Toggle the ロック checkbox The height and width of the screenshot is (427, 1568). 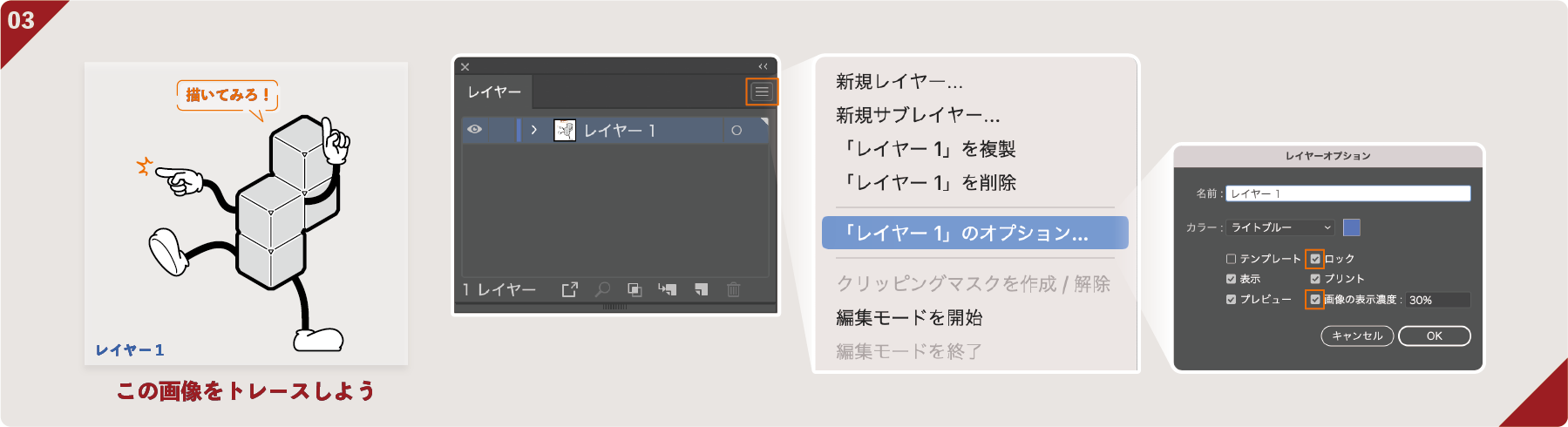click(1314, 259)
